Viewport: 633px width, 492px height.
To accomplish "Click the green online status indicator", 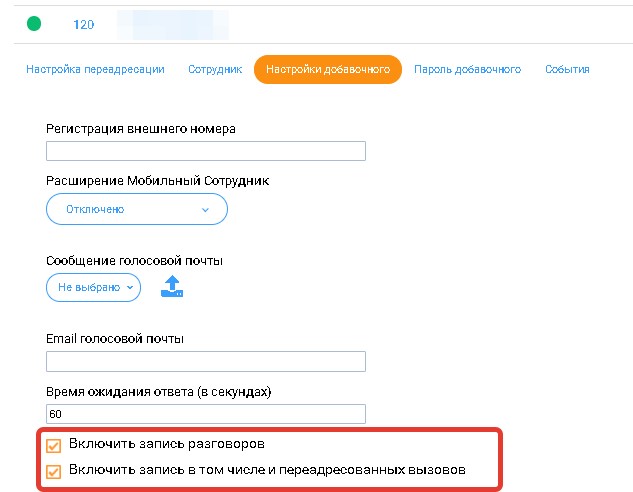I will [x=34, y=23].
